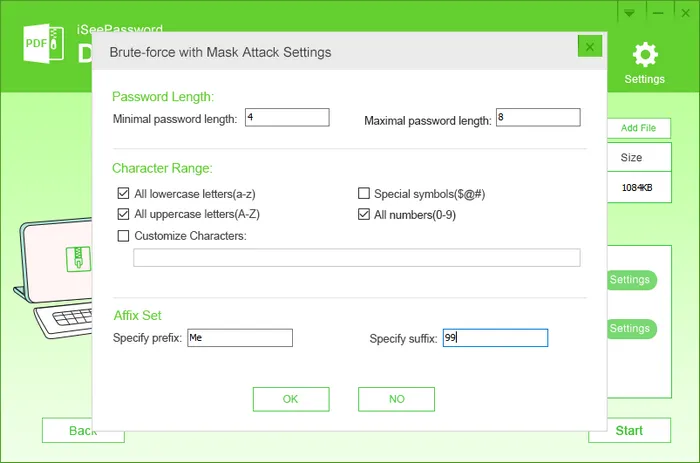
Task: Click the laptop zip illustration
Action: tap(54, 277)
